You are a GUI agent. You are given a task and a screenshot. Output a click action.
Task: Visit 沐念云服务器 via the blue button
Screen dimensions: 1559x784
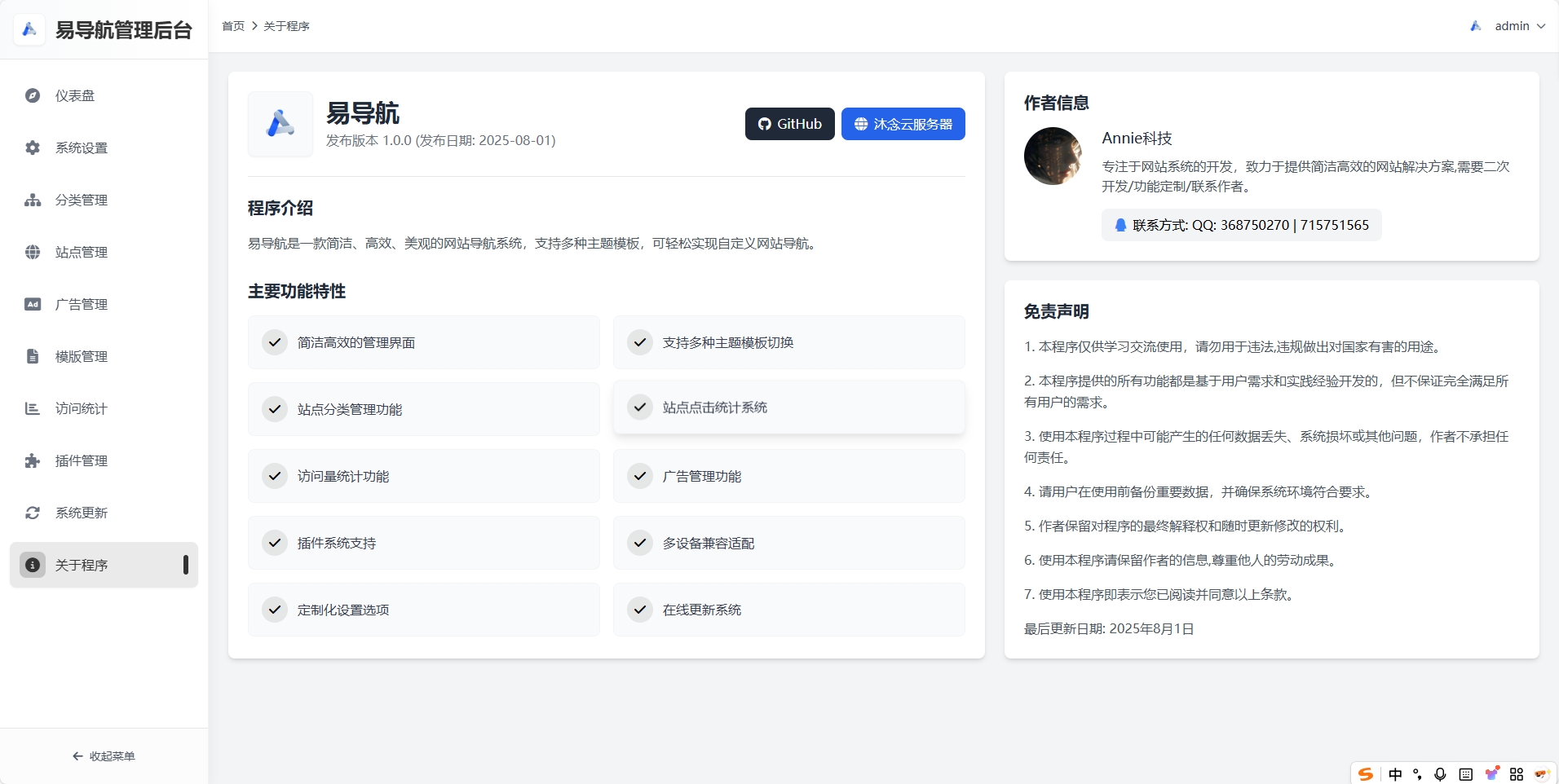click(903, 124)
